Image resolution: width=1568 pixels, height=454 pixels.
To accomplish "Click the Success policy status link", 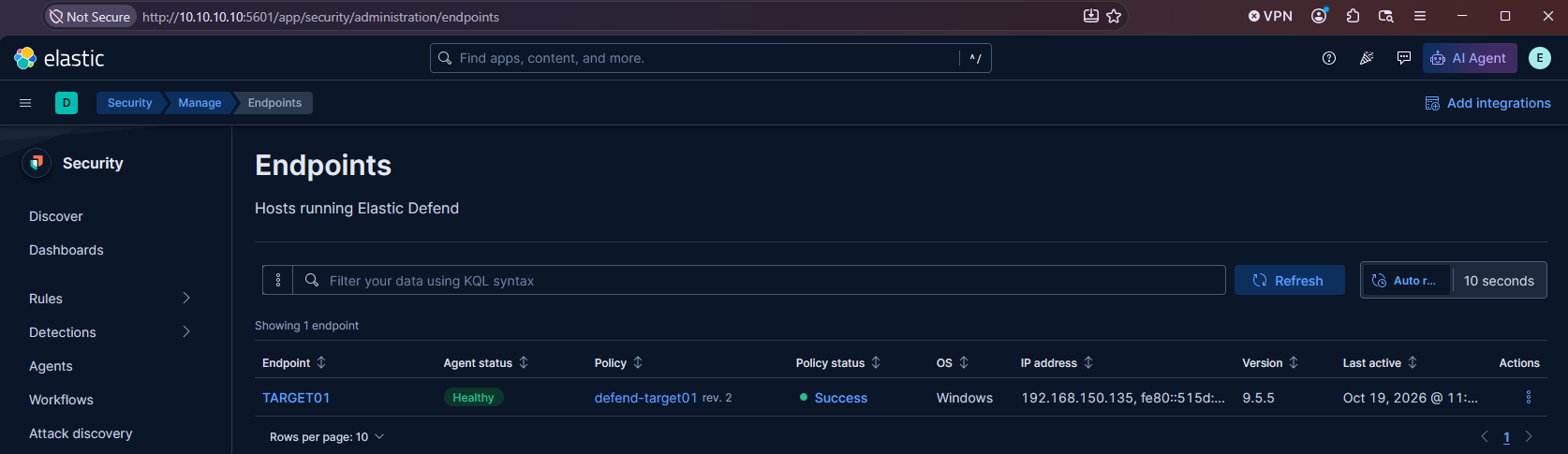I will 841,398.
